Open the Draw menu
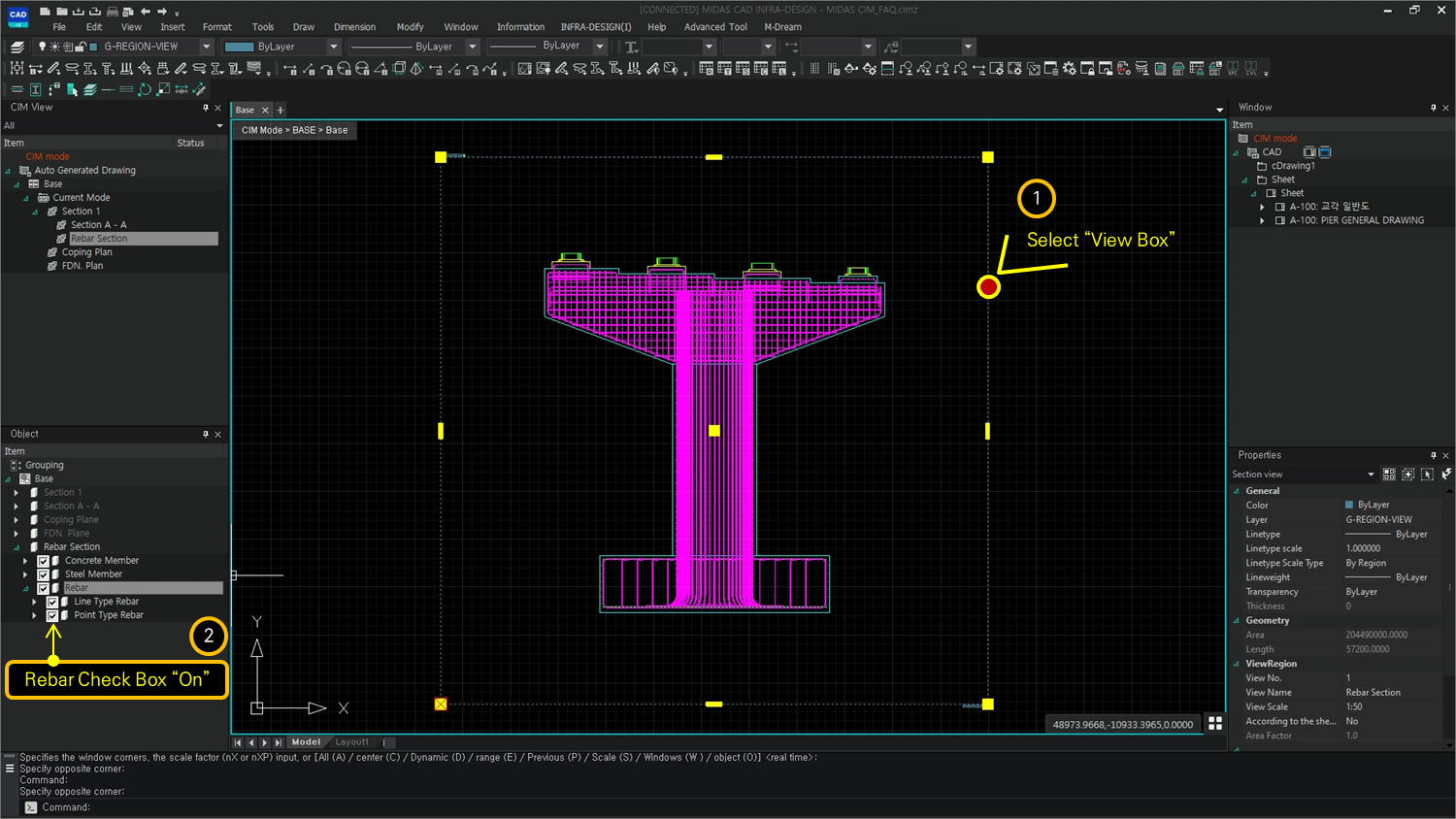Screen dimensions: 1456x819 tap(303, 26)
